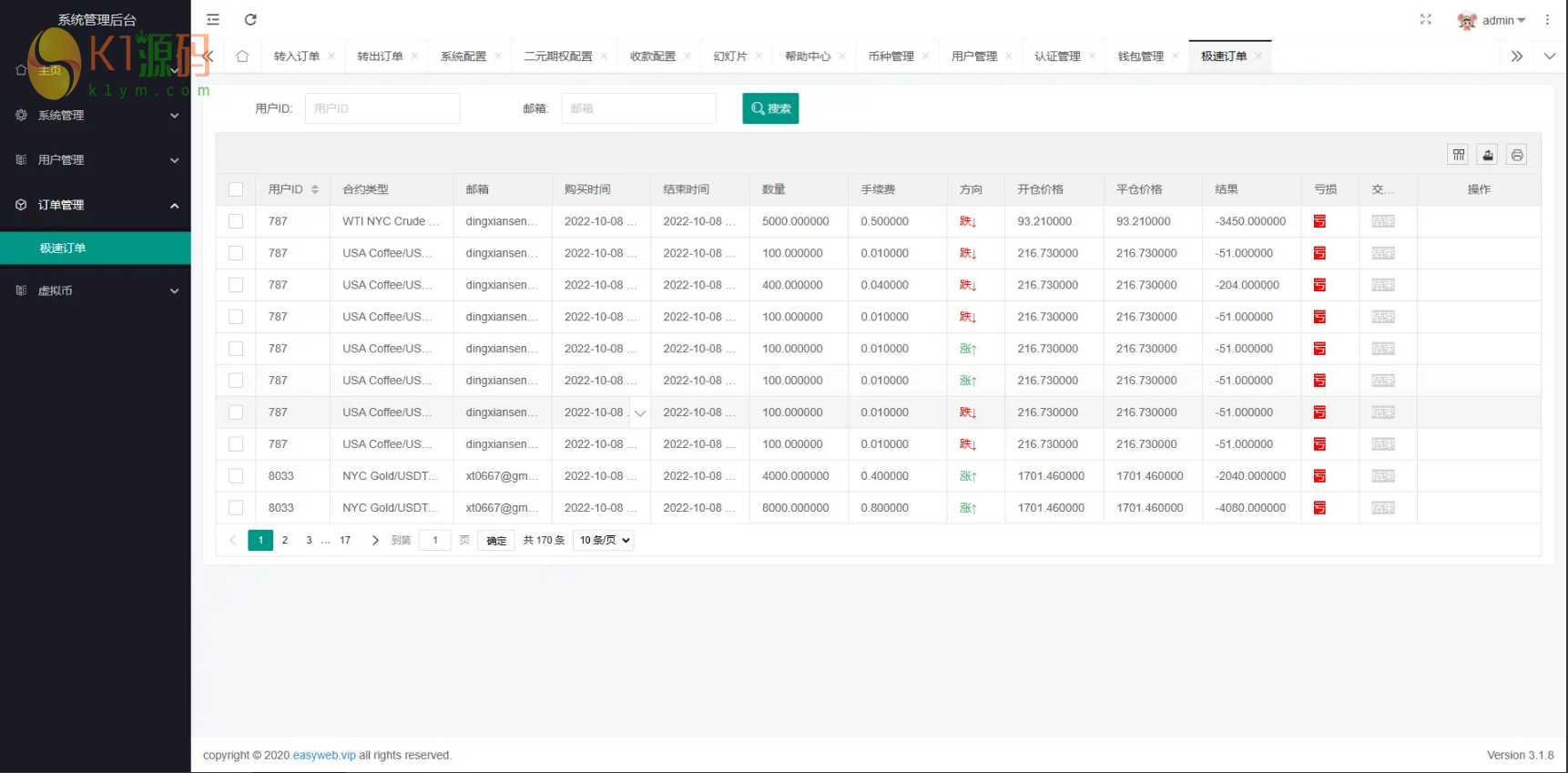Viewport: 1568px width, 773px height.
Task: Open the column filter grid icon
Action: point(1458,155)
